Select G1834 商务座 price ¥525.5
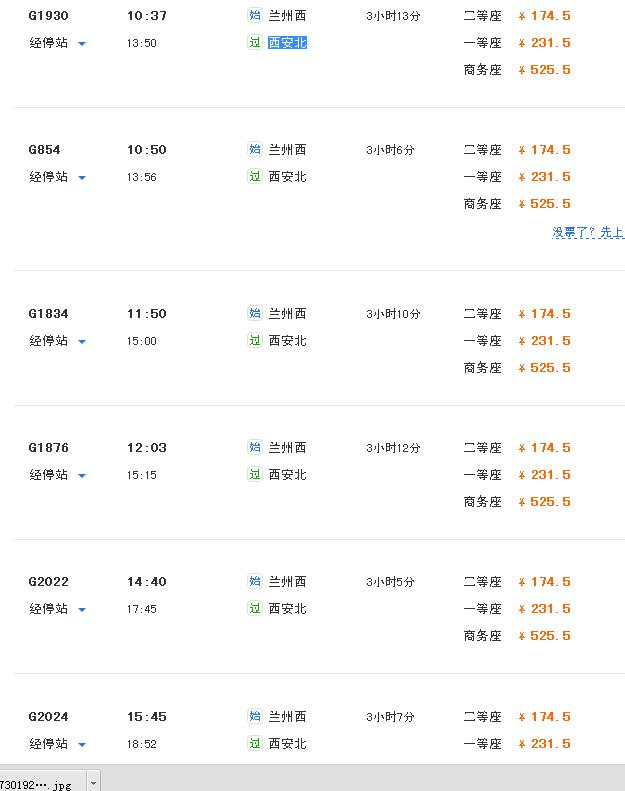Image resolution: width=625 pixels, height=791 pixels. coord(545,368)
